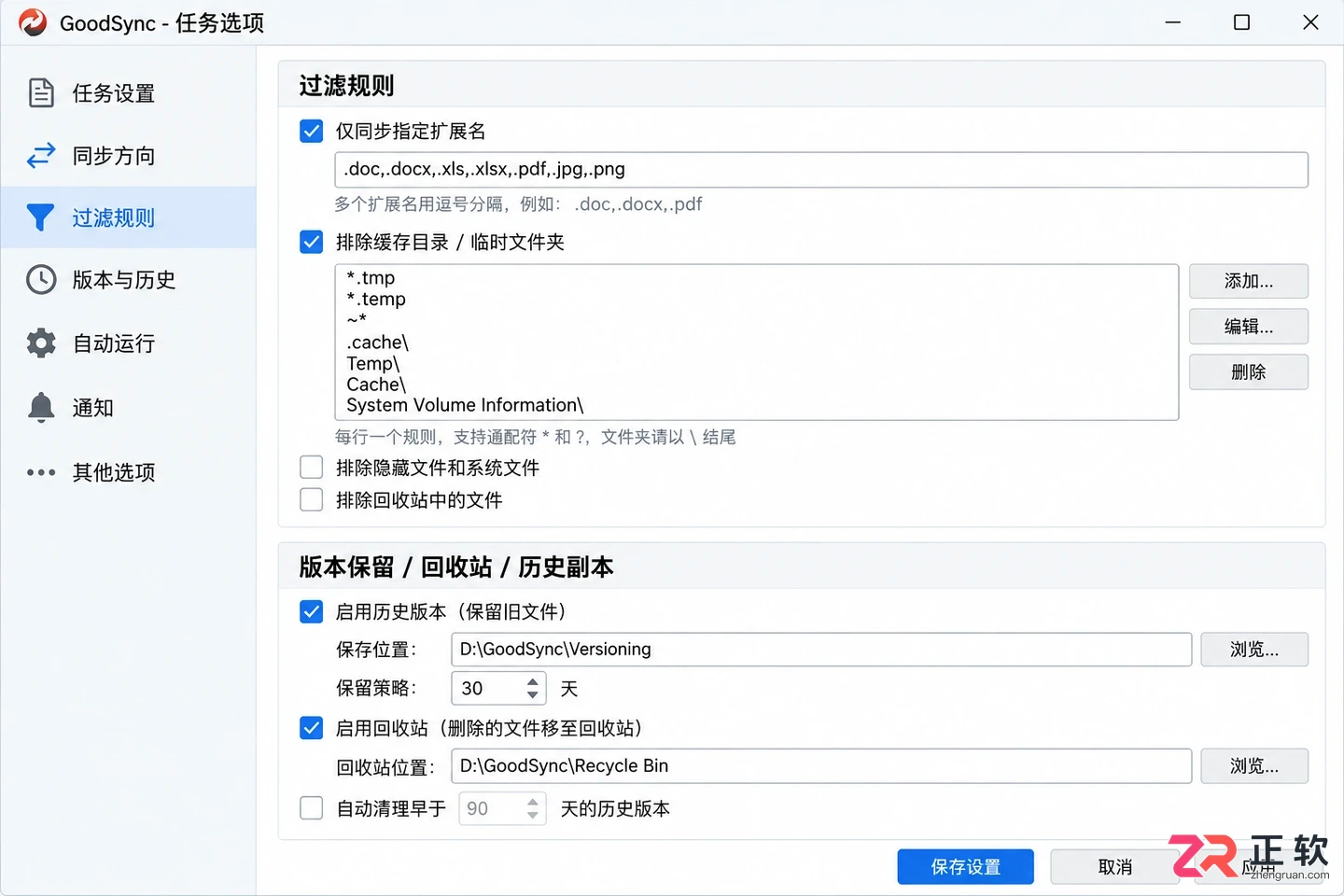Click the 回收站位置 path field
The image size is (1344, 896).
pyautogui.click(x=821, y=766)
